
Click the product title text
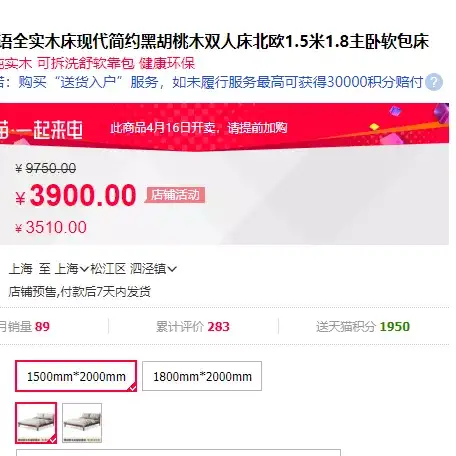click(214, 42)
